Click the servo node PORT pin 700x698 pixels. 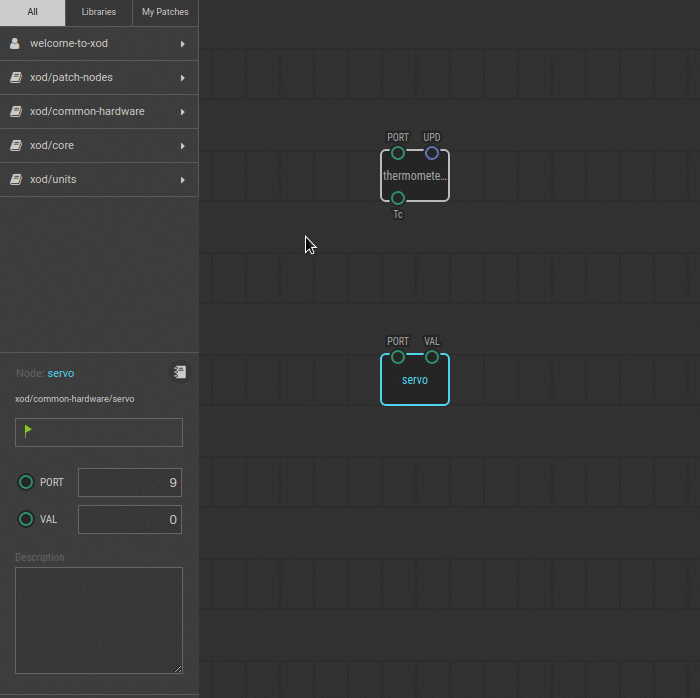pos(398,357)
